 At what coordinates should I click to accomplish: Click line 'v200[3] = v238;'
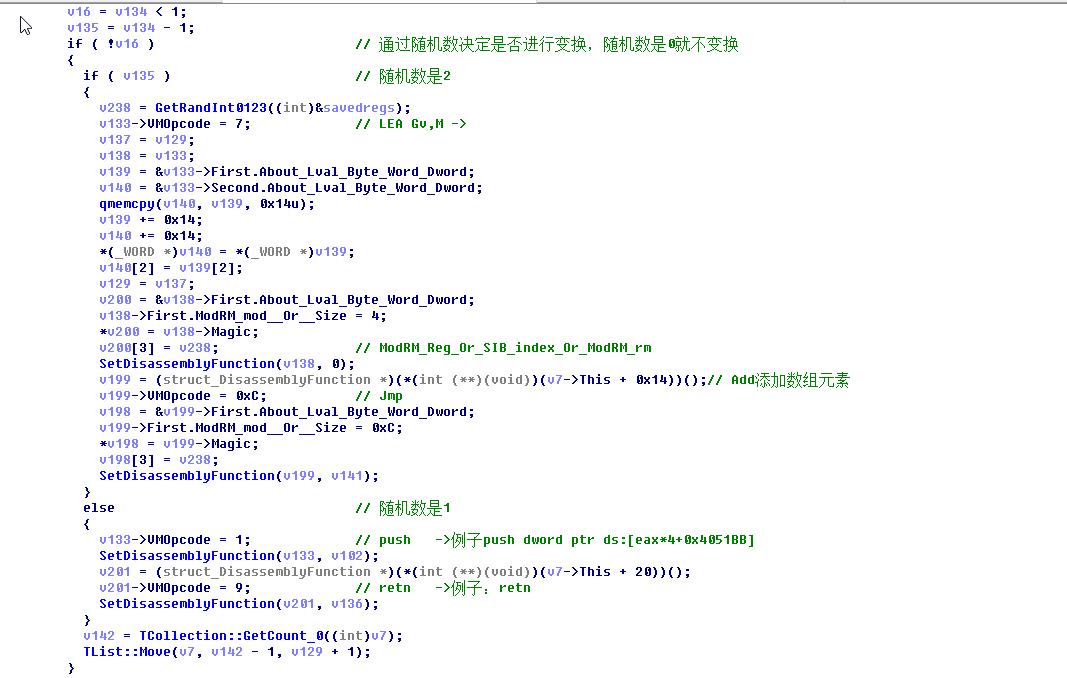[159, 348]
